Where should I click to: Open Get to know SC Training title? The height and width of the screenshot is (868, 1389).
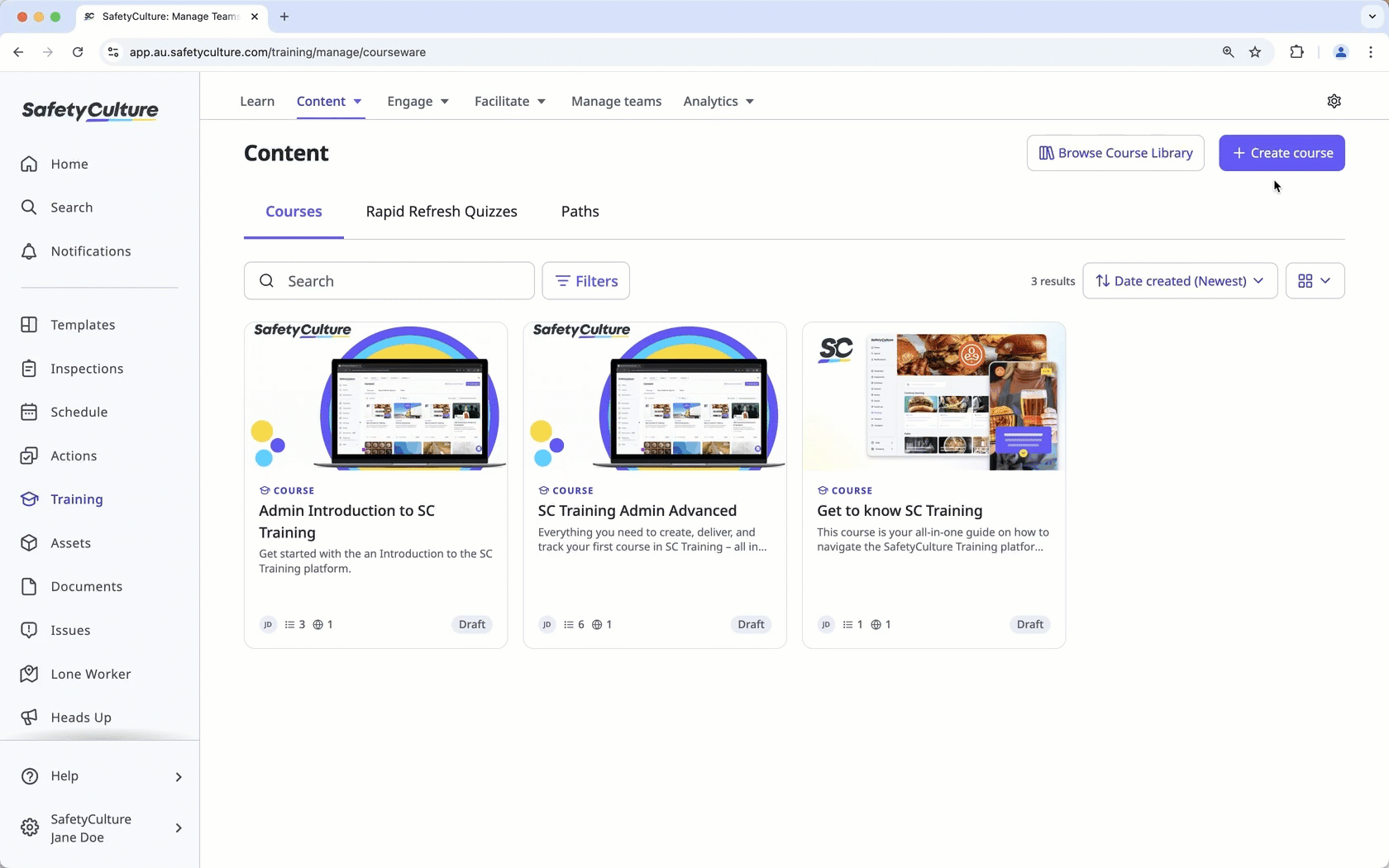click(x=900, y=511)
